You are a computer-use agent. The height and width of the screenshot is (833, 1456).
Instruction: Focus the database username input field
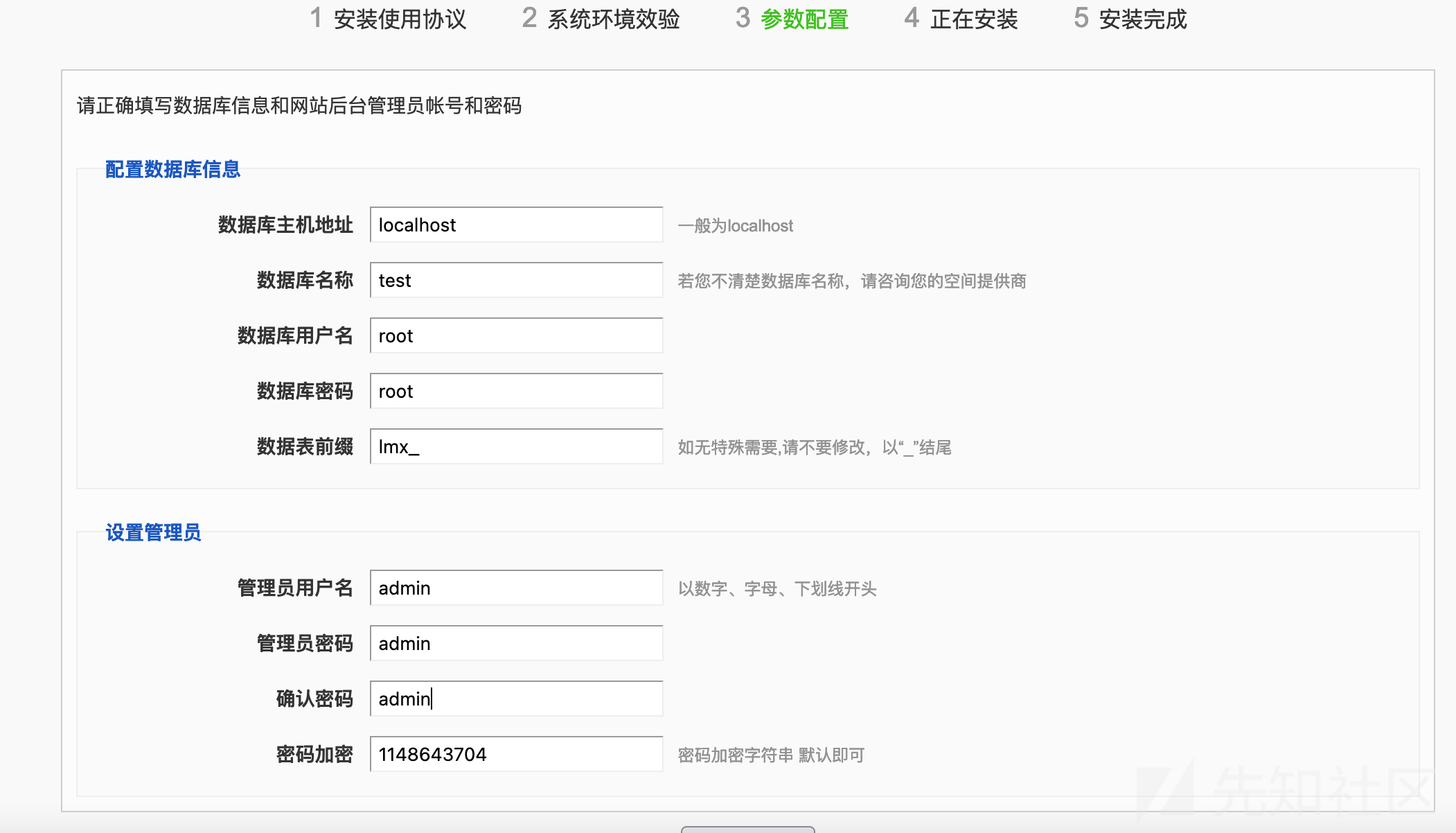(x=516, y=335)
